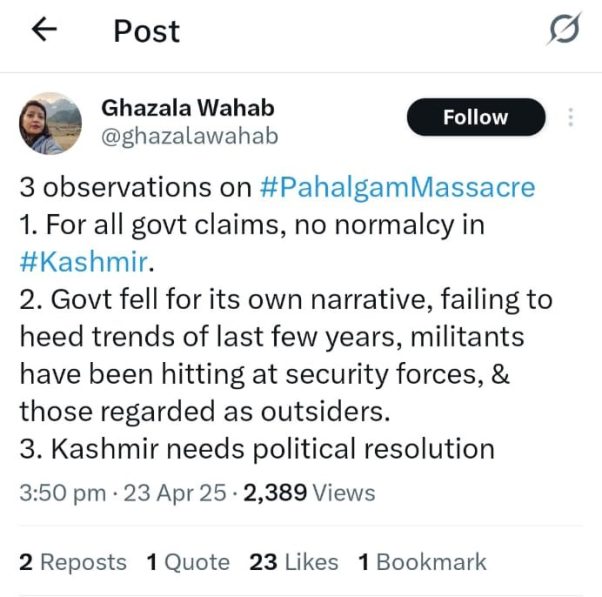The height and width of the screenshot is (597, 602).
Task: Open the three-dot more options menu
Action: pos(571,117)
